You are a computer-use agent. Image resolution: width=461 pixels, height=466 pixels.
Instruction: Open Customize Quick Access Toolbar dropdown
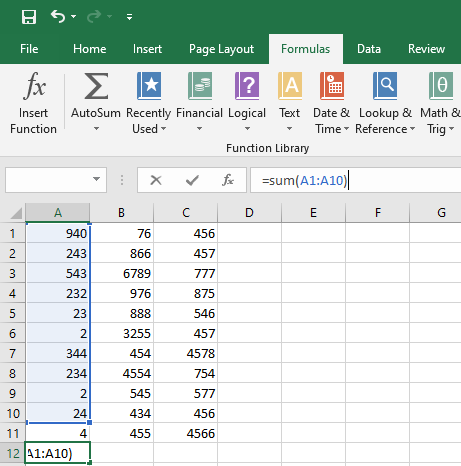129,17
